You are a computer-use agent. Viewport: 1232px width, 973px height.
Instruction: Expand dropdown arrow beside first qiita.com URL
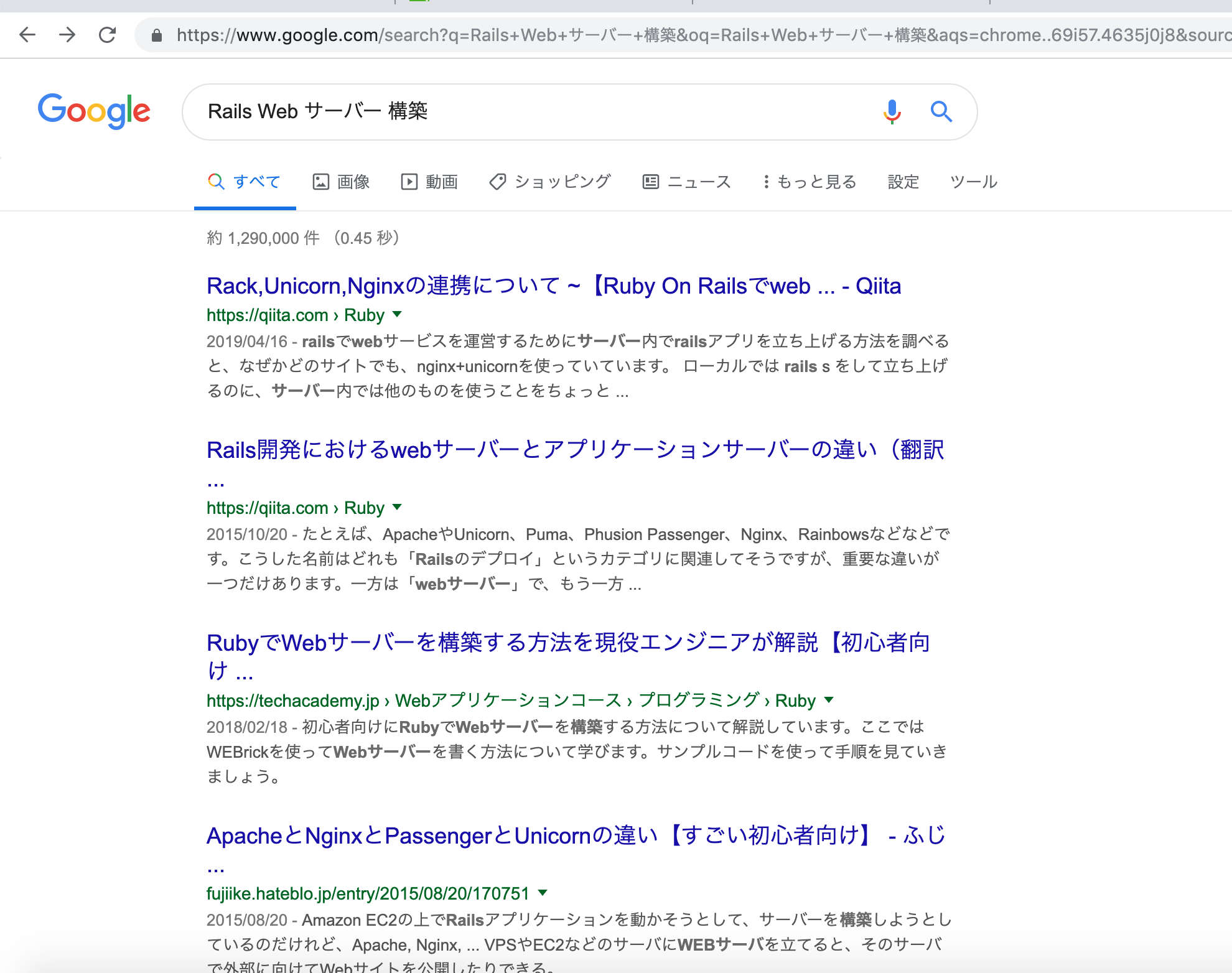pos(397,314)
